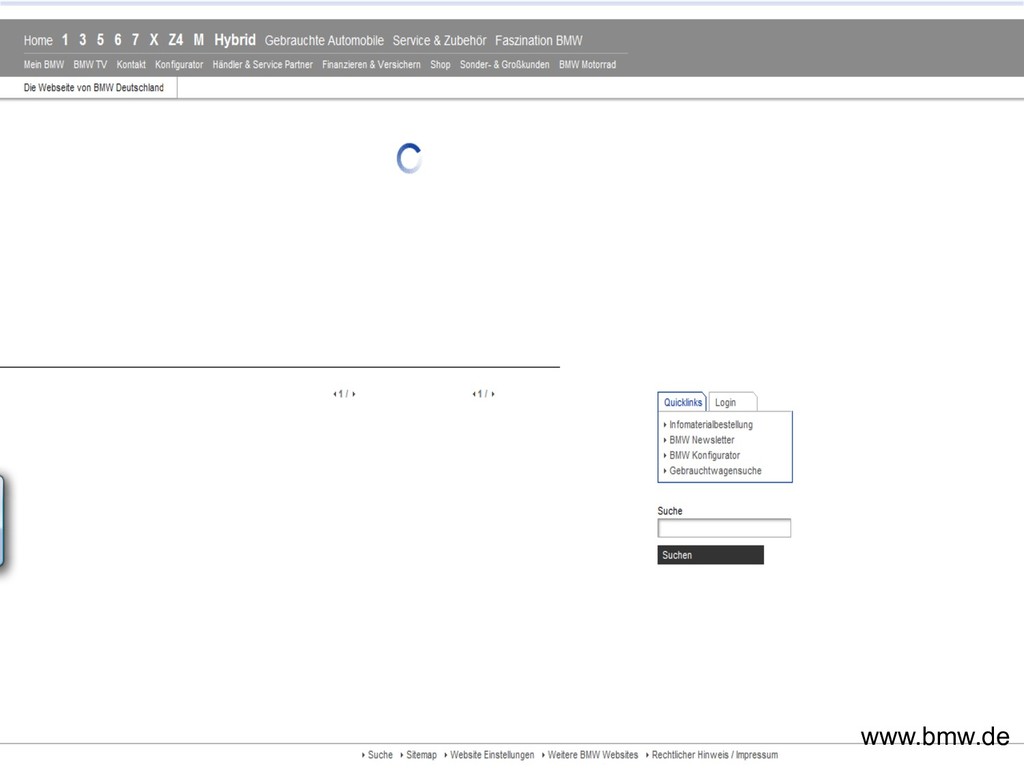Open Faszination BMW menu

point(539,40)
